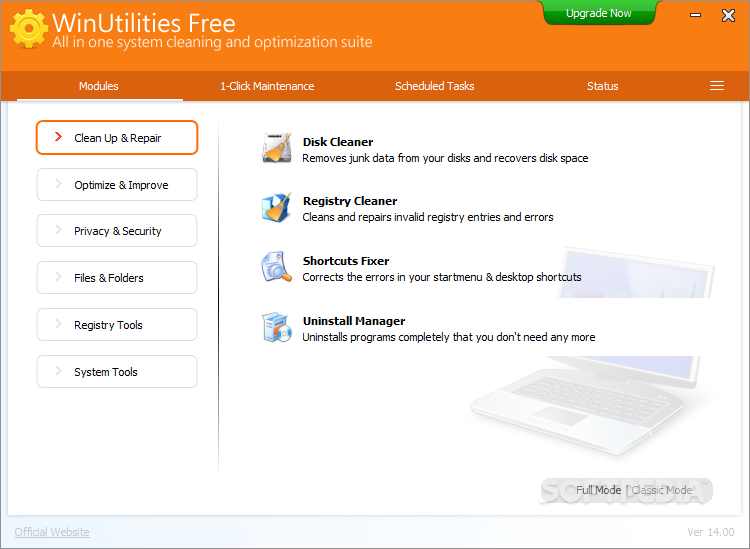This screenshot has height=549, width=750.
Task: Go to the Scheduled Tasks tab
Action: coord(434,86)
